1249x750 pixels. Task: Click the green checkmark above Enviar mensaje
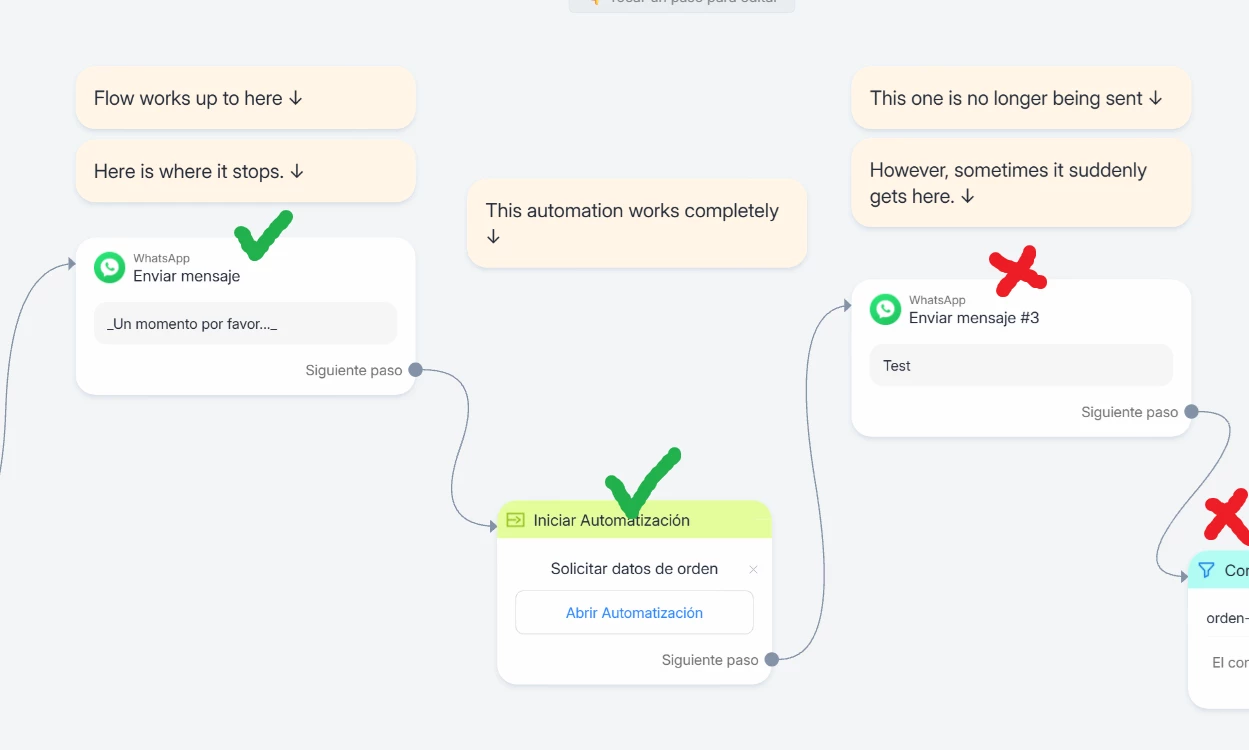point(262,235)
